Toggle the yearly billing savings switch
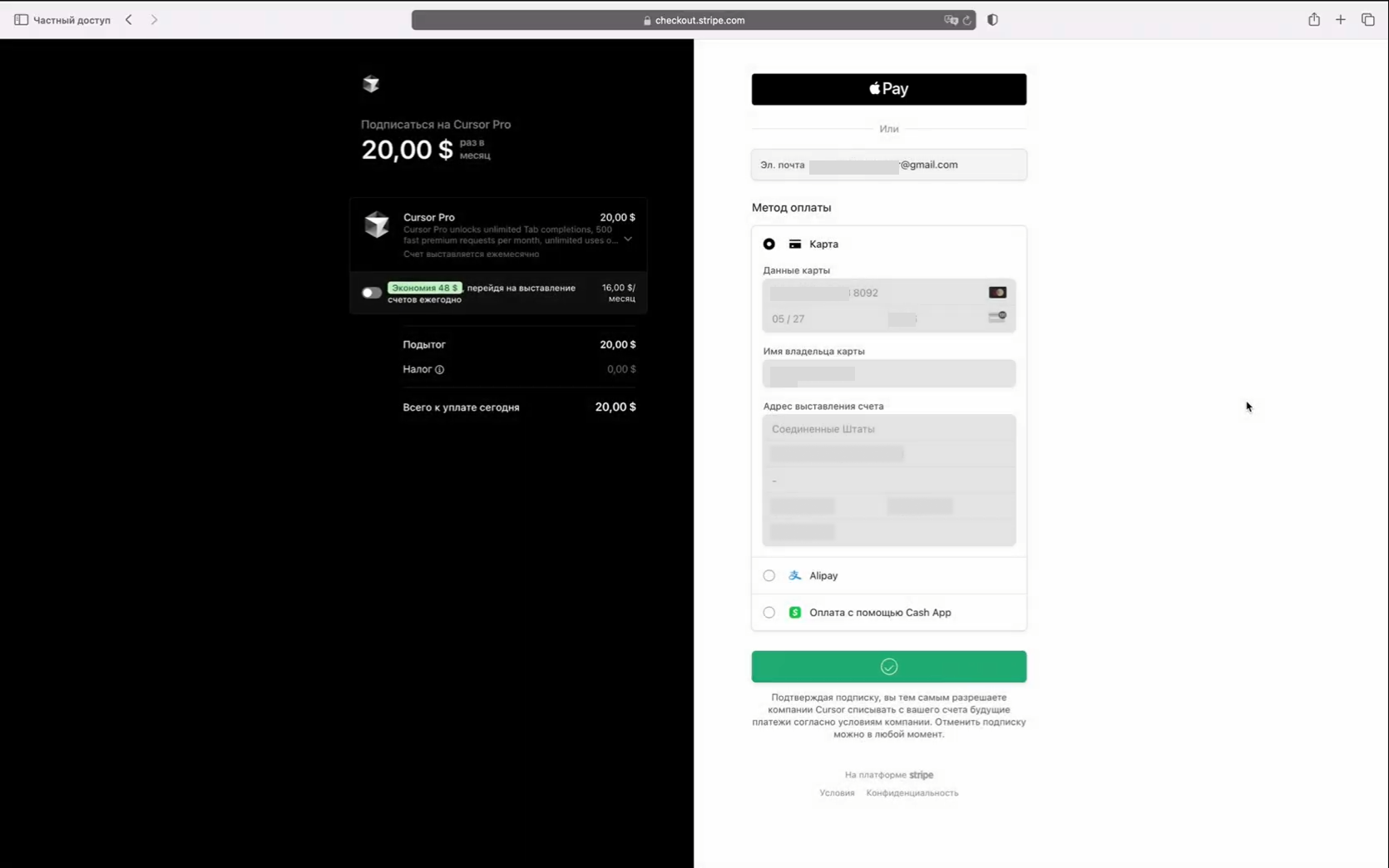This screenshot has height=868, width=1389. [371, 293]
